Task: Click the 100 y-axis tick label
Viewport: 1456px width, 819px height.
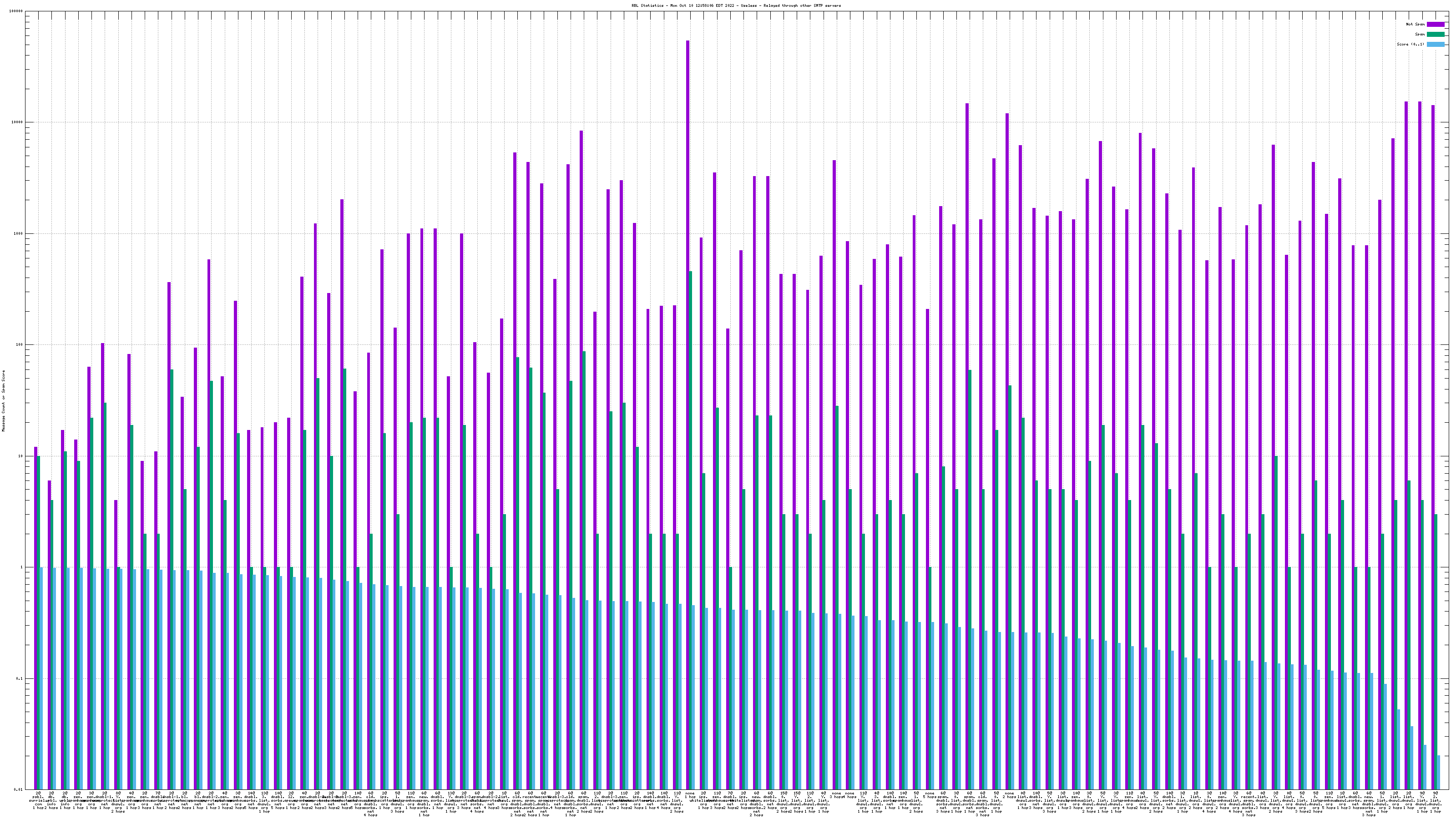Action: pyautogui.click(x=19, y=345)
